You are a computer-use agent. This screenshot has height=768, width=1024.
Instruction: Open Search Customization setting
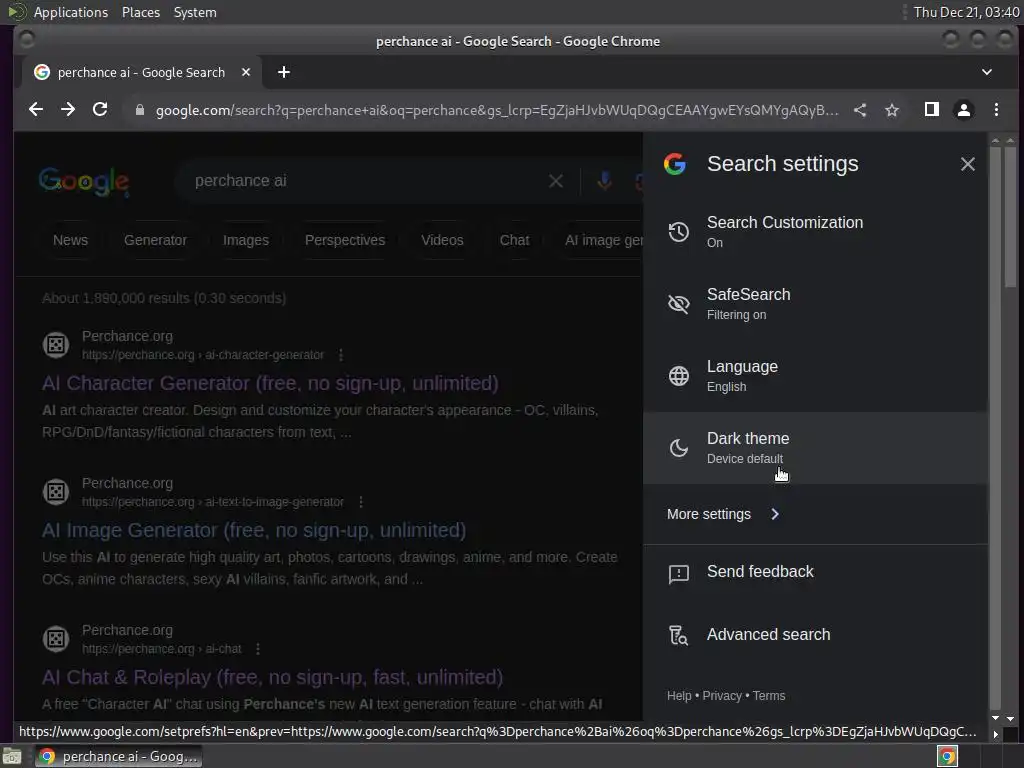tap(815, 232)
